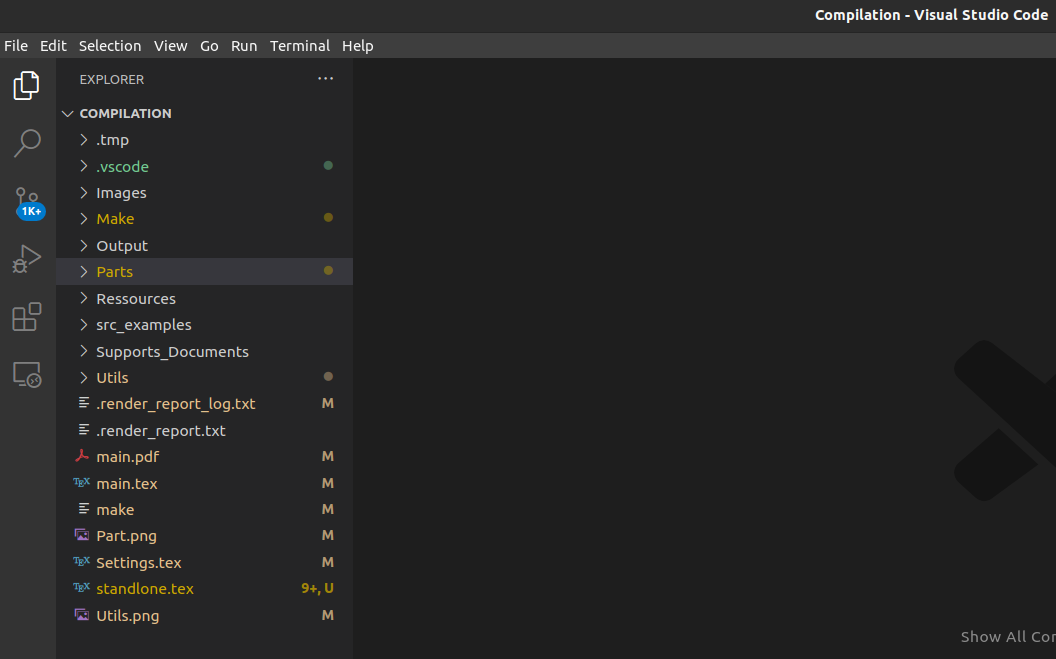Open Explorer more actions ellipsis

pos(325,79)
